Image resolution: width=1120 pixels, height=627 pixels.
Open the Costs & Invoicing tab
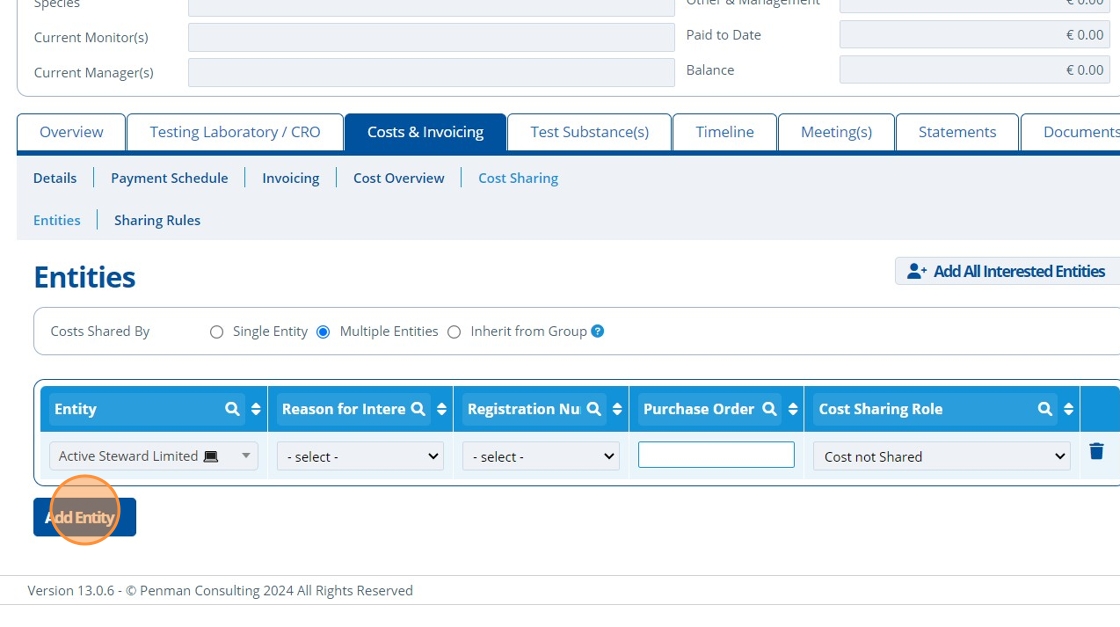426,132
